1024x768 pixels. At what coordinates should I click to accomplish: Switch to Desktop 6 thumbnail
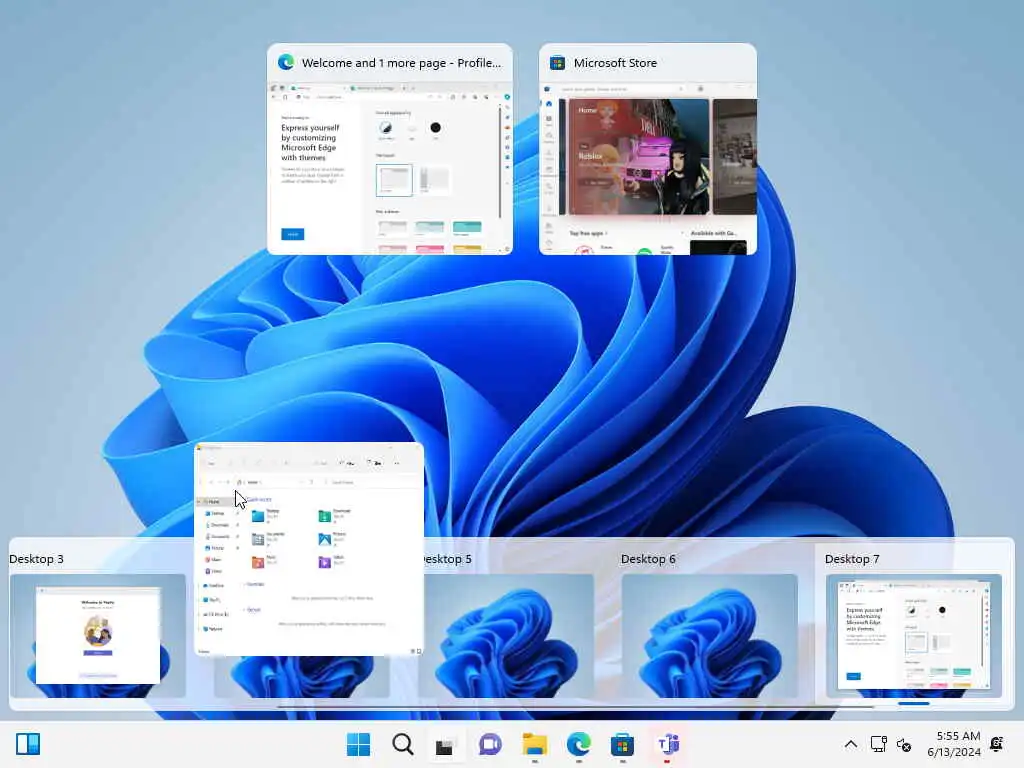[709, 635]
